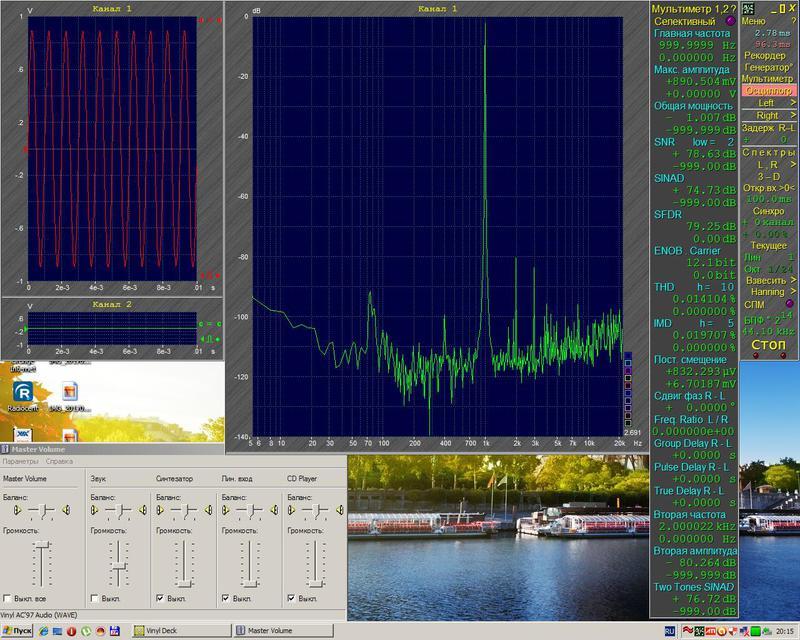Click Internet Explorer quick launch icon

(44, 631)
